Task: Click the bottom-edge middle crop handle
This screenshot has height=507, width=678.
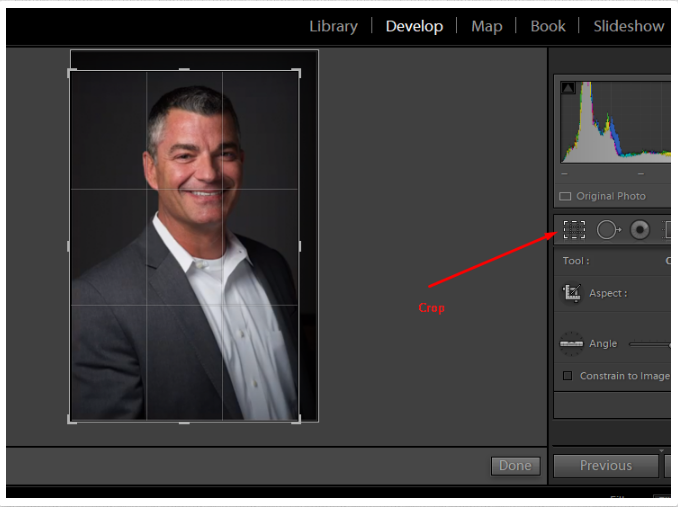Action: [184, 423]
